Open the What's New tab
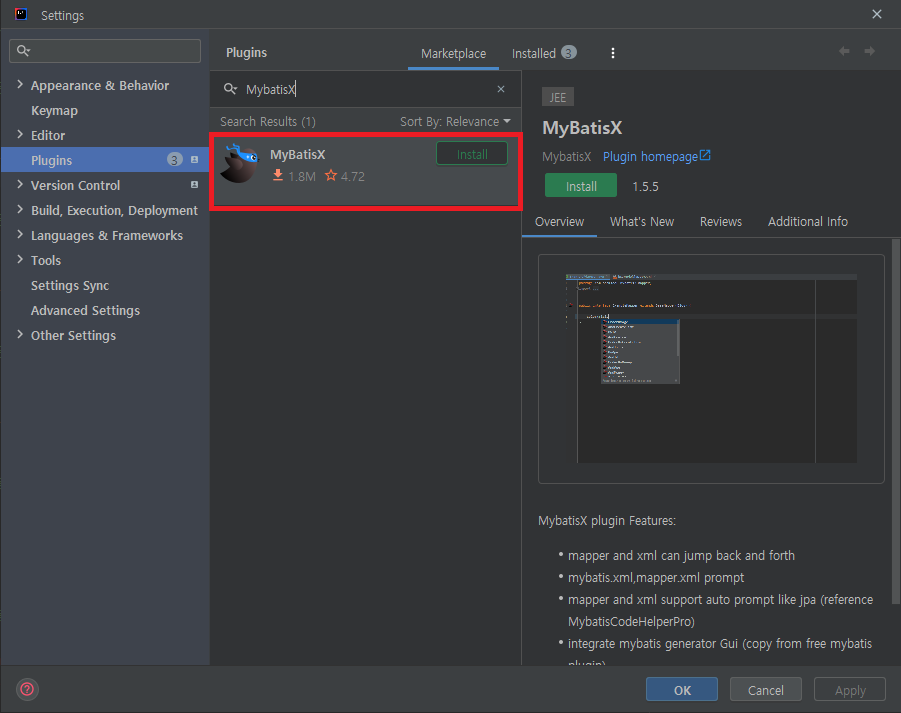The width and height of the screenshot is (901, 713). [x=642, y=222]
